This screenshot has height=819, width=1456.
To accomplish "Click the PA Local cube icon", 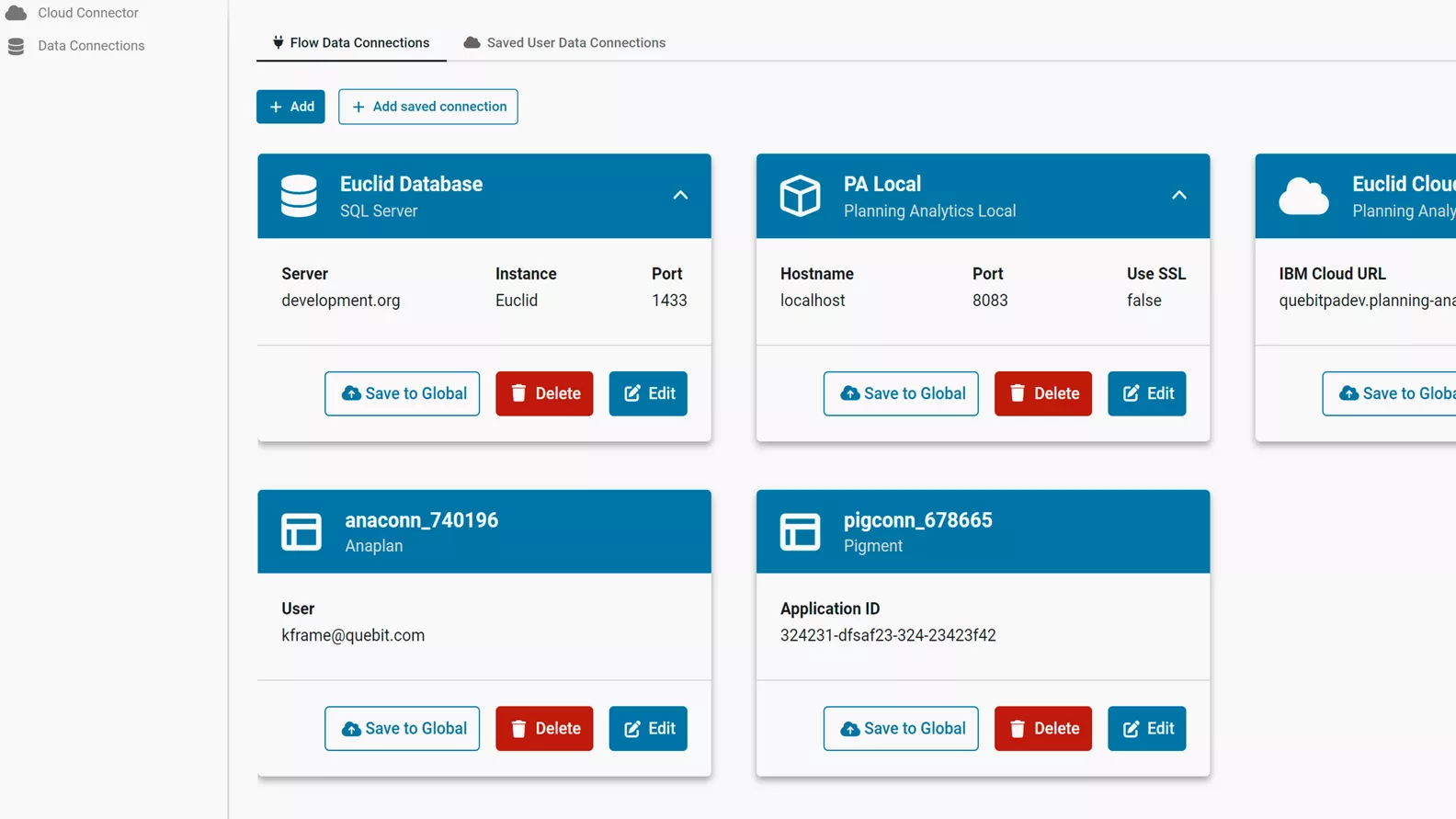I will (800, 196).
